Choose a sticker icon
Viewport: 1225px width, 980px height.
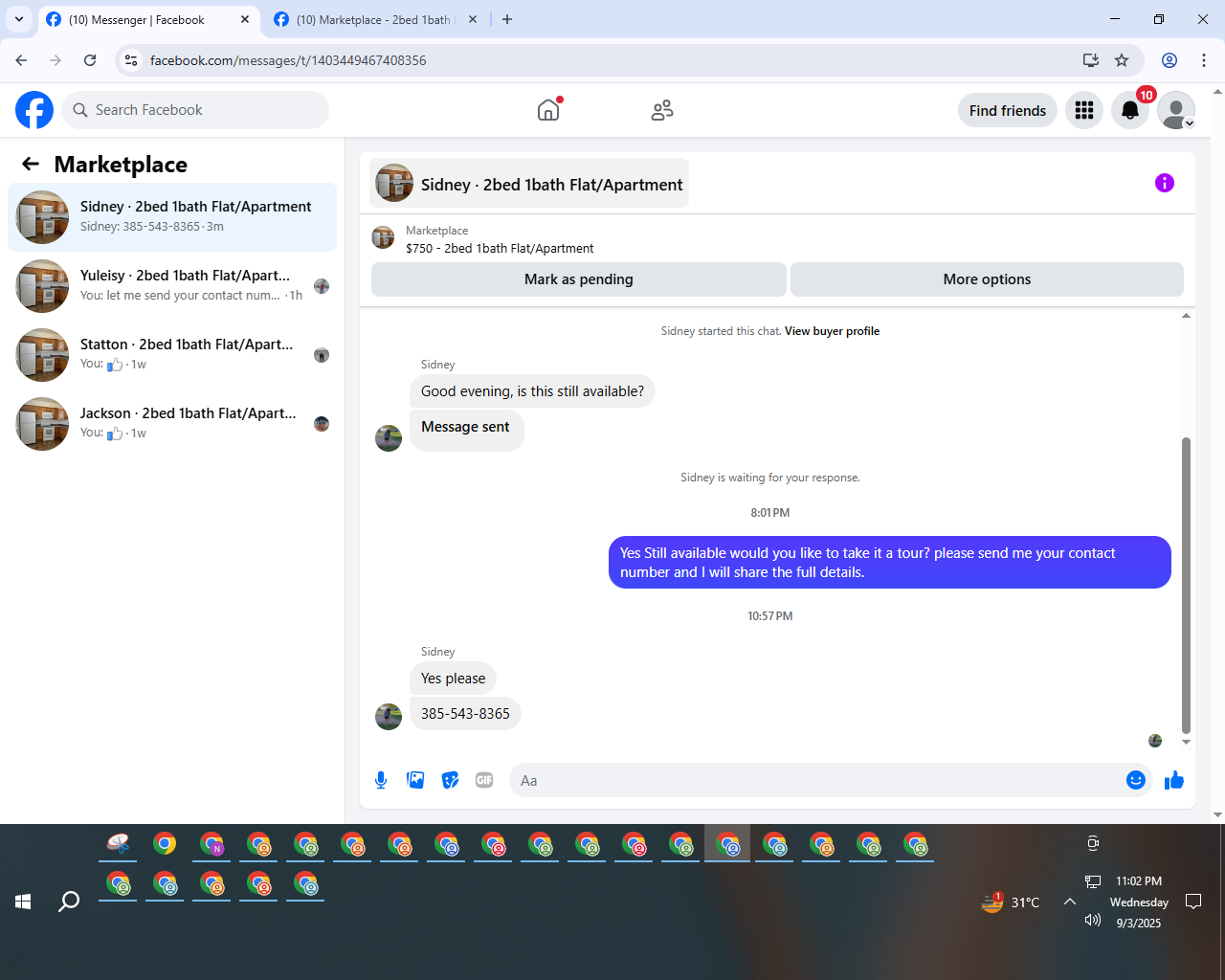[x=450, y=780]
